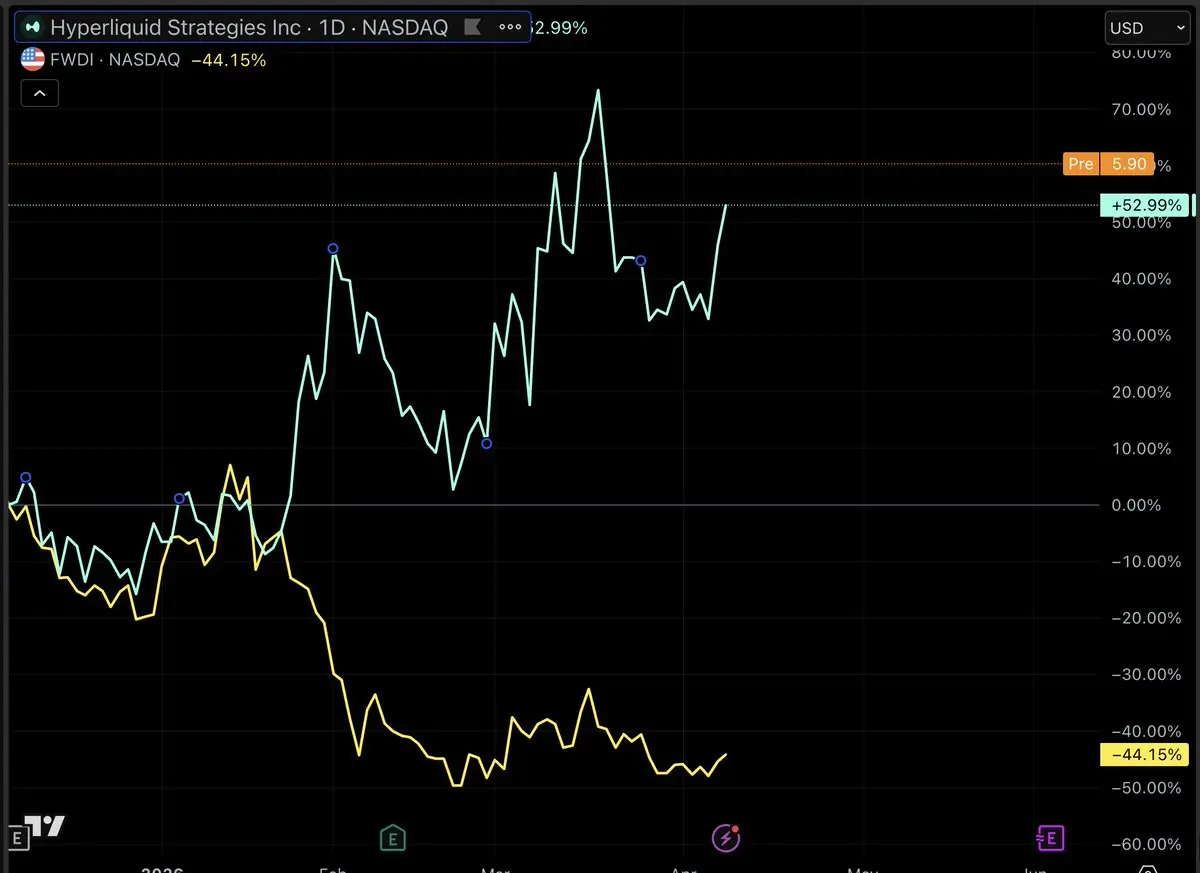The width and height of the screenshot is (1200, 873).
Task: Open the green earnings E marker
Action: pos(393,838)
